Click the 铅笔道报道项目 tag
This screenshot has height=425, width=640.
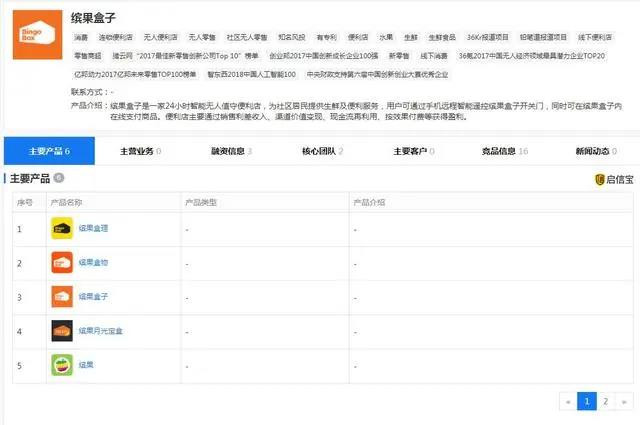pyautogui.click(x=543, y=37)
